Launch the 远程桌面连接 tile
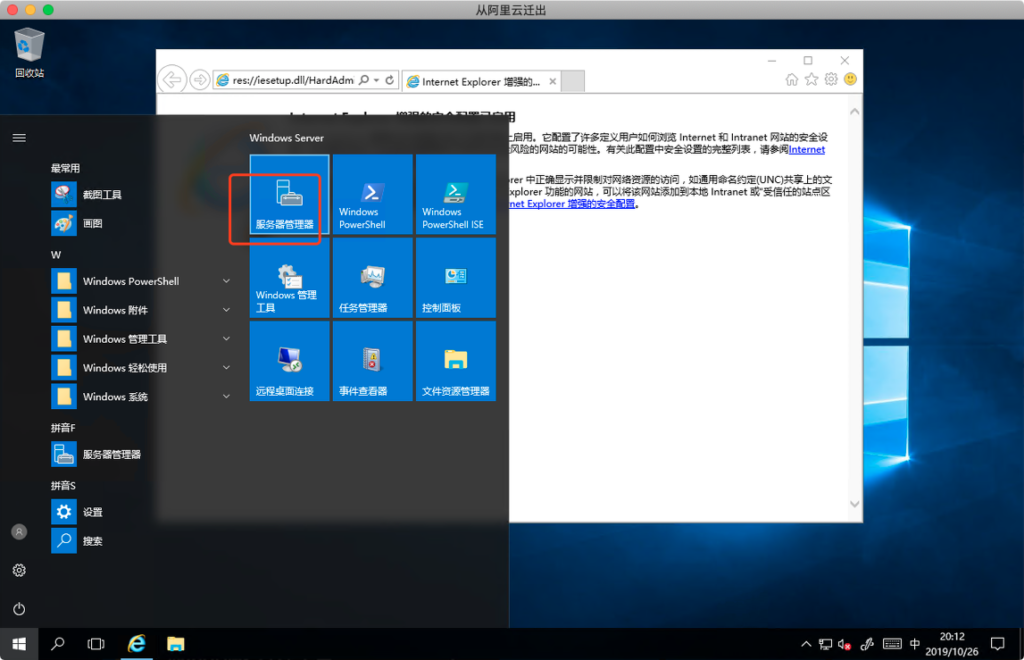 click(x=289, y=361)
